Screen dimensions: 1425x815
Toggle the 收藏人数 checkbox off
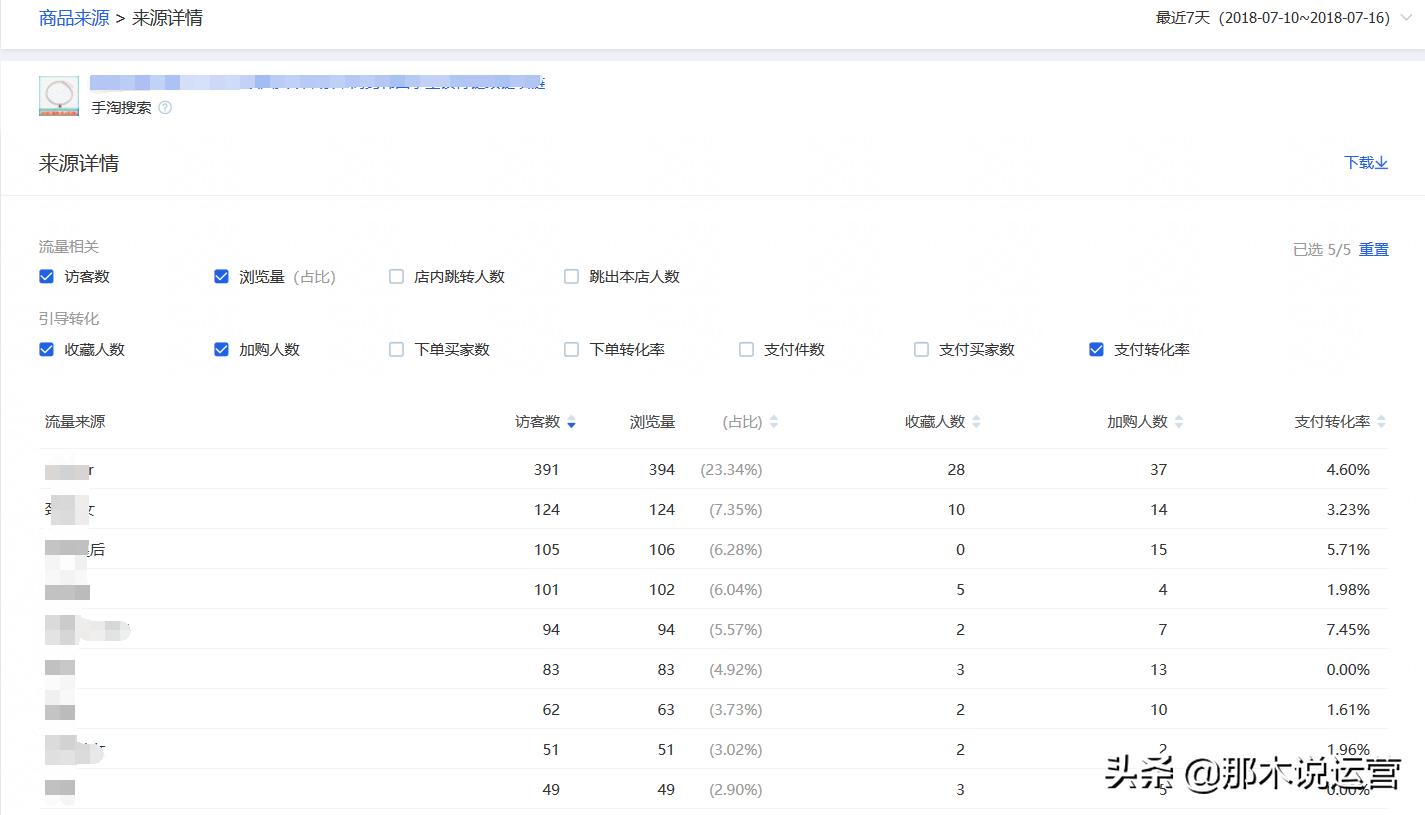pyautogui.click(x=46, y=350)
